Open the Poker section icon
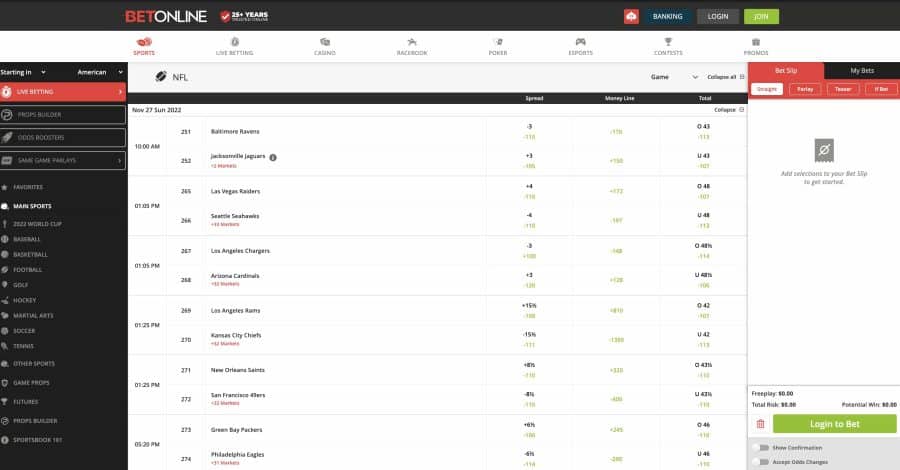Viewport: 900px width, 470px height. click(498, 42)
